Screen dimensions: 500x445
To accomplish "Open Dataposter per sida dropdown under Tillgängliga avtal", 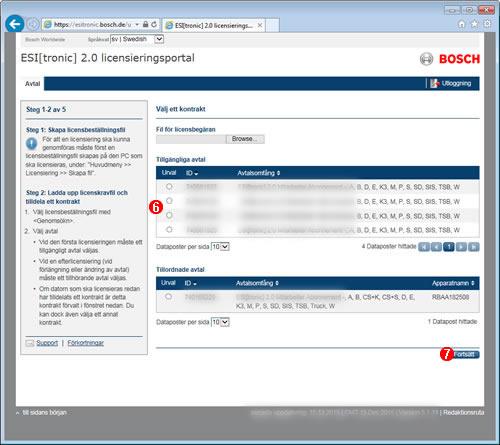I will [x=220, y=247].
